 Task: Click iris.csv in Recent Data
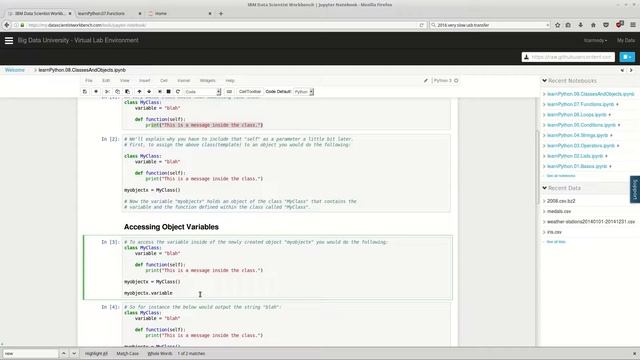click(x=554, y=232)
